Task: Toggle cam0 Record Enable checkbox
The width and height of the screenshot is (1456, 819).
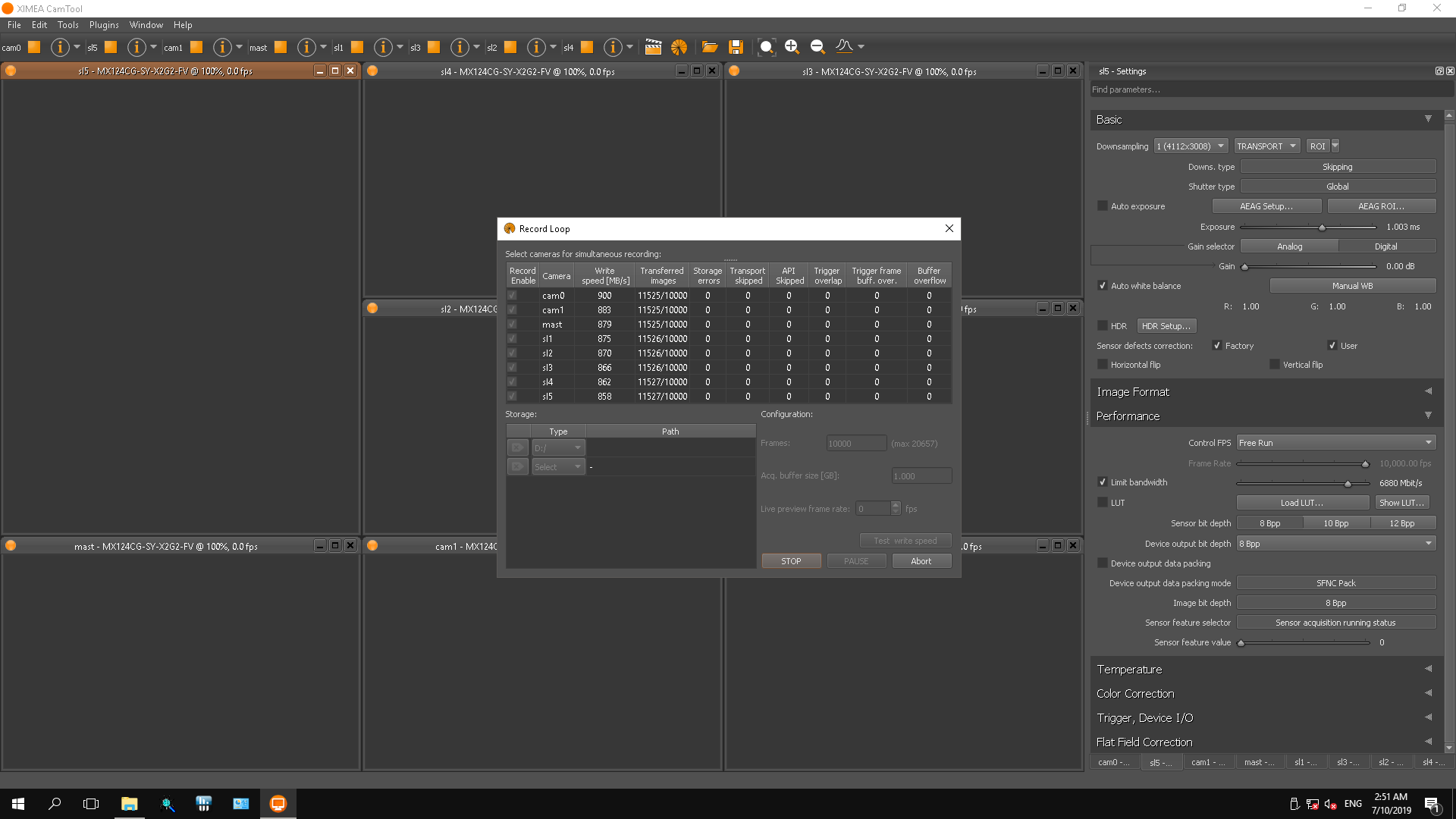Action: click(x=511, y=295)
